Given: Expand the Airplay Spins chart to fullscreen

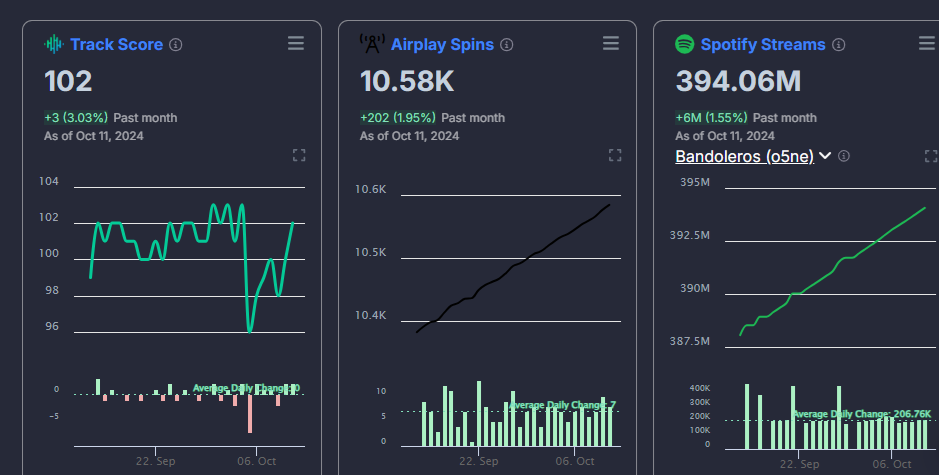Looking at the screenshot, I should 615,155.
